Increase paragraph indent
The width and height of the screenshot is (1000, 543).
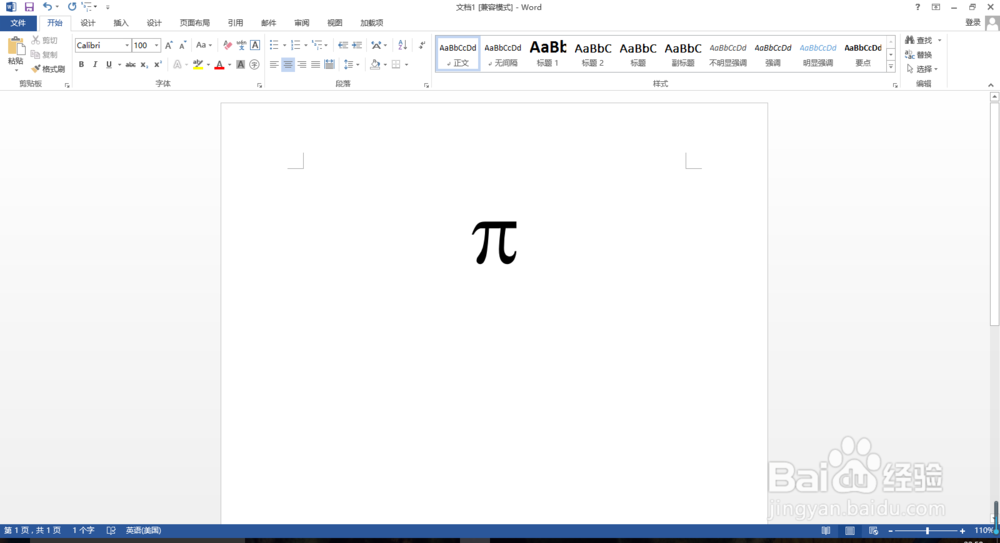click(x=357, y=45)
